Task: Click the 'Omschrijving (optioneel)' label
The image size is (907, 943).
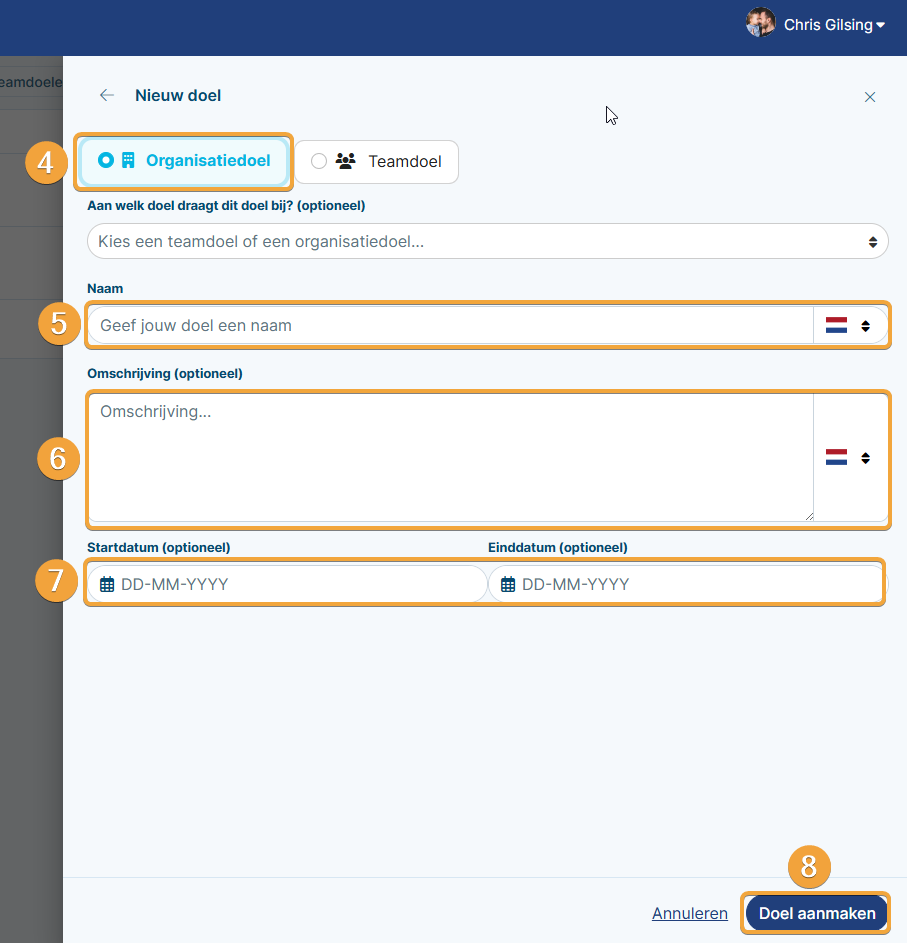Action: pyautogui.click(x=165, y=373)
